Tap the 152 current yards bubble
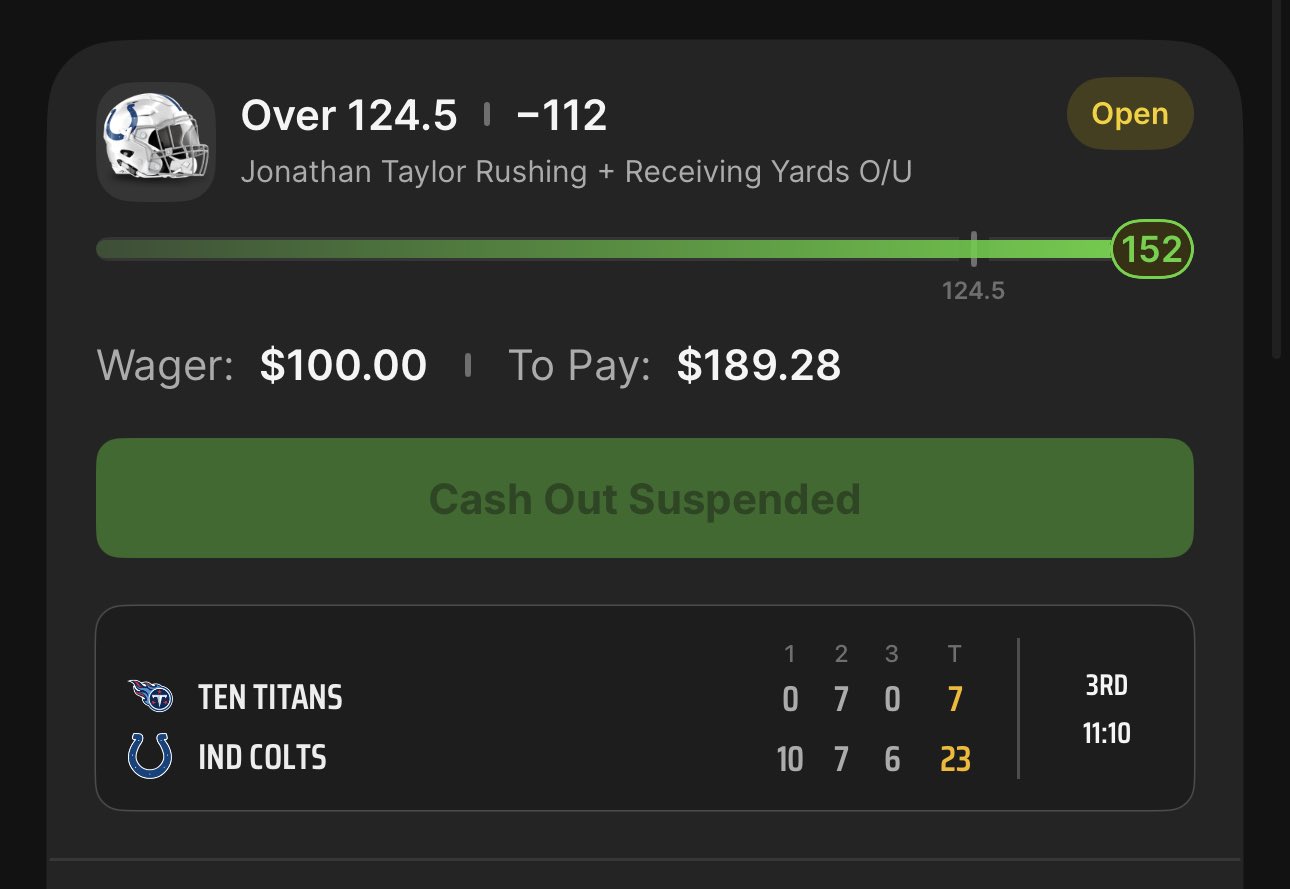 click(x=1152, y=249)
